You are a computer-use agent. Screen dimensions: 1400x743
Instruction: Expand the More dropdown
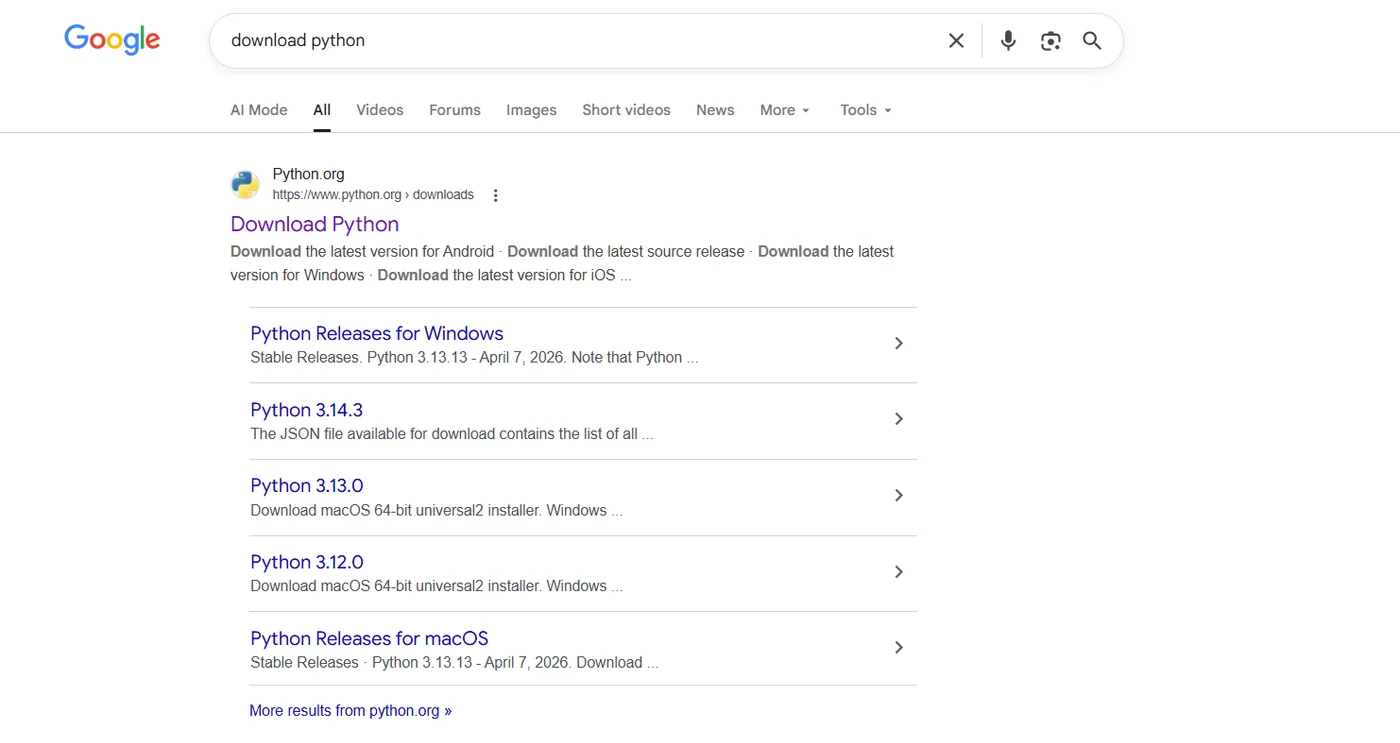coord(785,110)
